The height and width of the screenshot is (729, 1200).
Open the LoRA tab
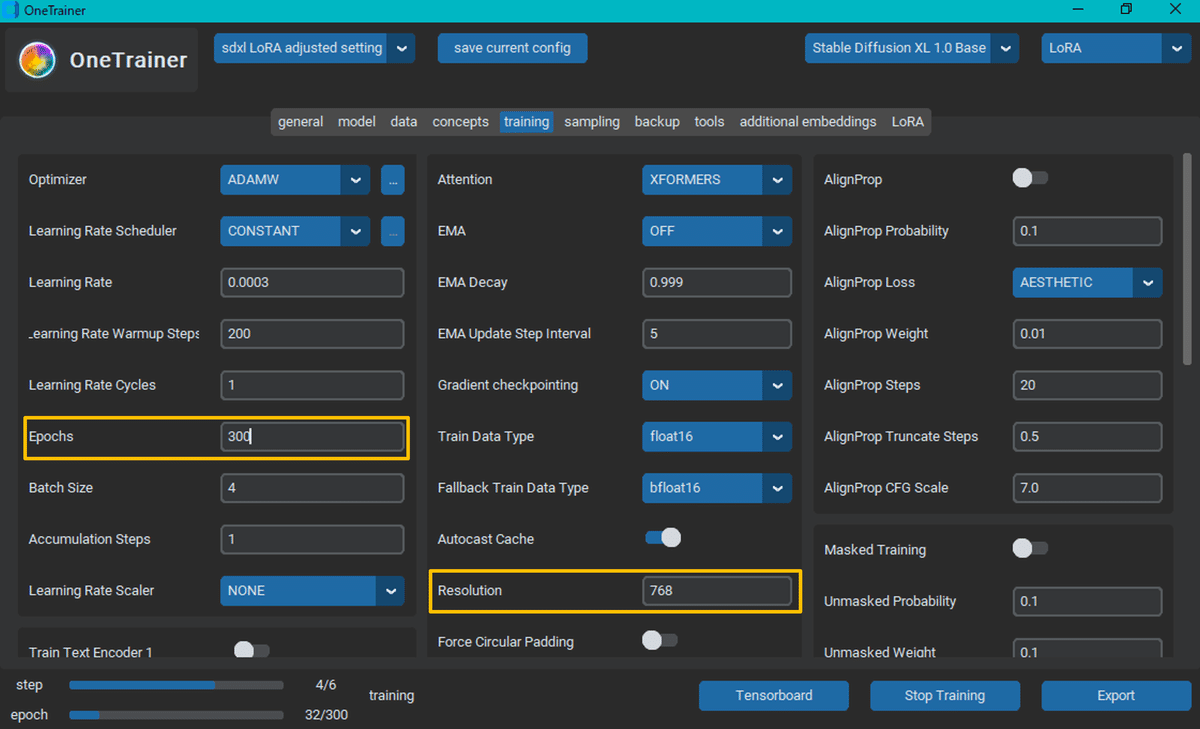pyautogui.click(x=908, y=122)
